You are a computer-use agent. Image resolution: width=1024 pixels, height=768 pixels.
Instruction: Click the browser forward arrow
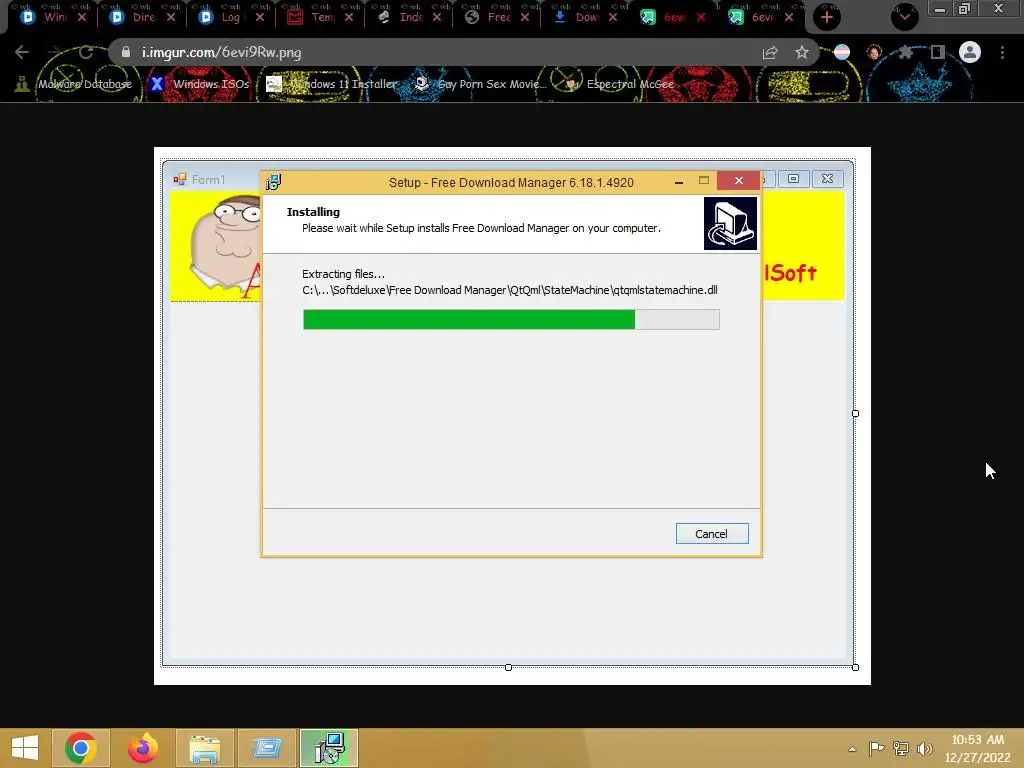(x=54, y=52)
